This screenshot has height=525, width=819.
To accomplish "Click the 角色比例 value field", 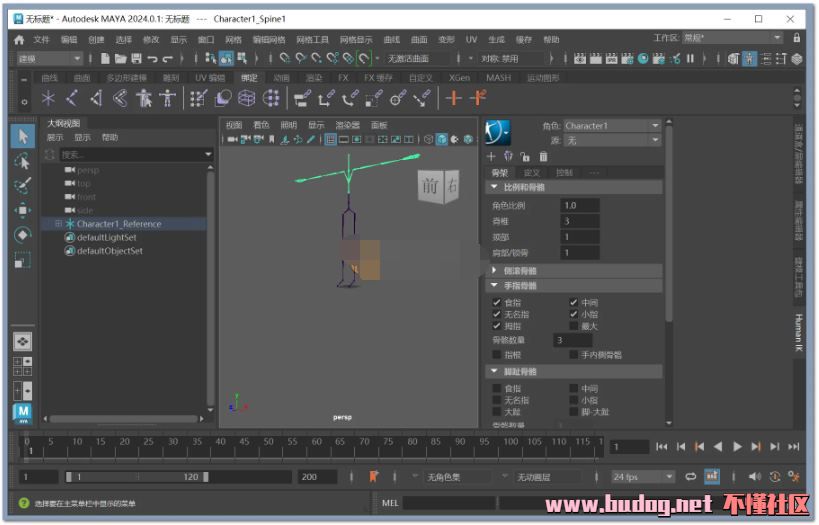I will coord(580,205).
